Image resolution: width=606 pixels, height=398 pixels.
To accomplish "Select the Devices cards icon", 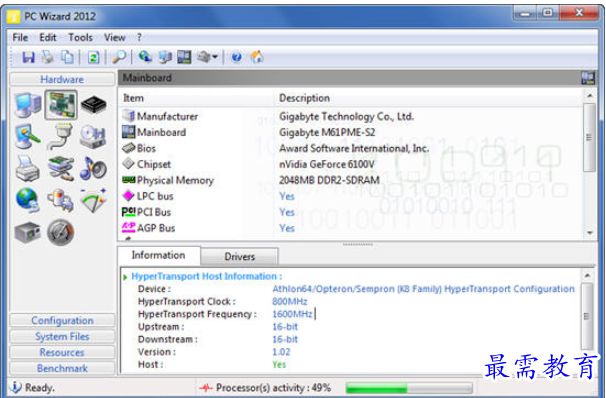I will 60,168.
